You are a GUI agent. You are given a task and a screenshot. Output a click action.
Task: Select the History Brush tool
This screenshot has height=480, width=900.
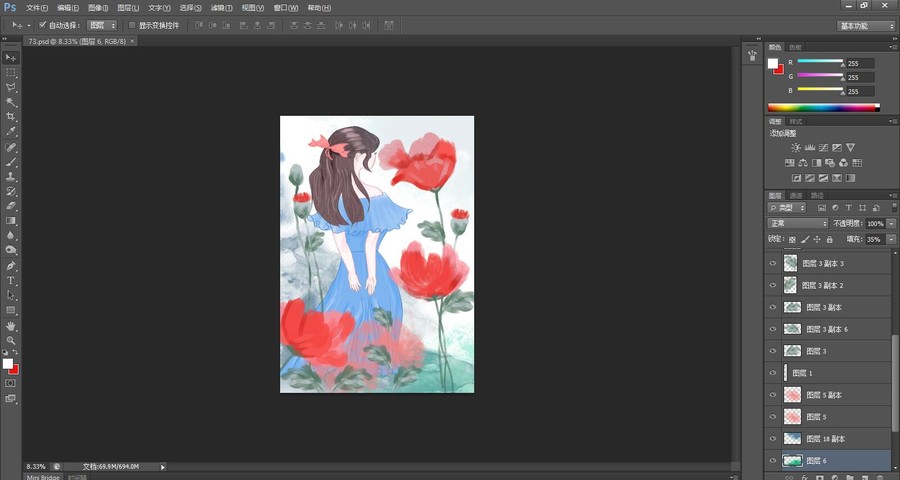point(10,191)
